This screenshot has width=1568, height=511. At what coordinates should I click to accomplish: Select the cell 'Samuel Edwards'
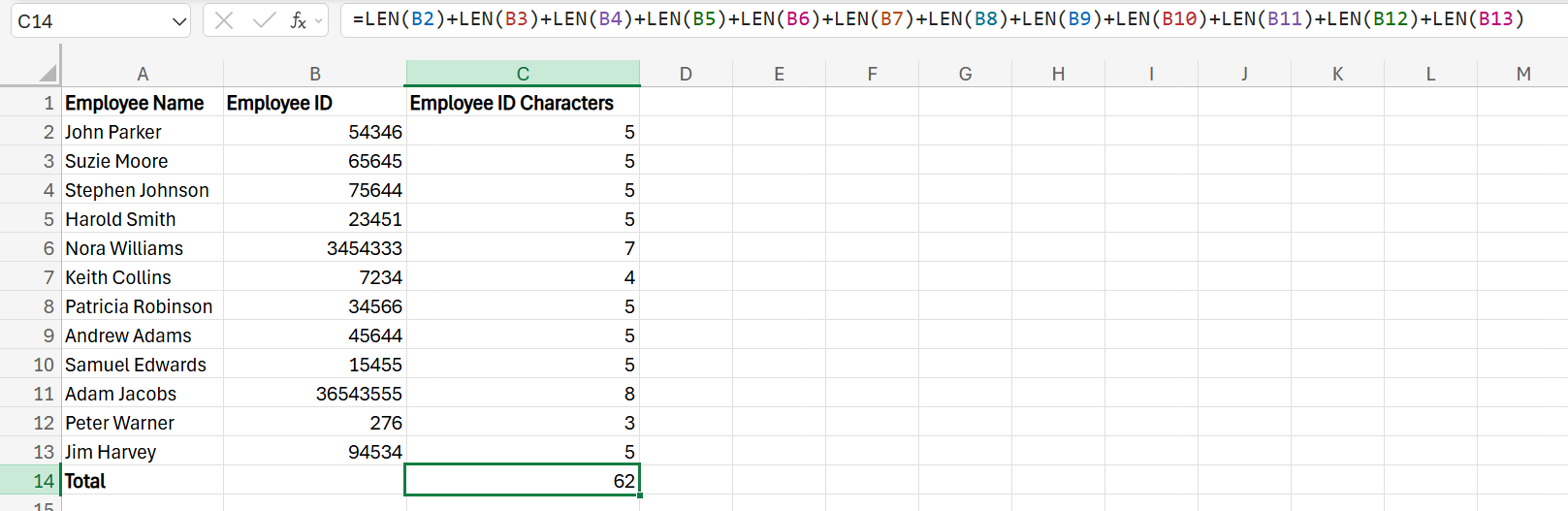click(143, 365)
